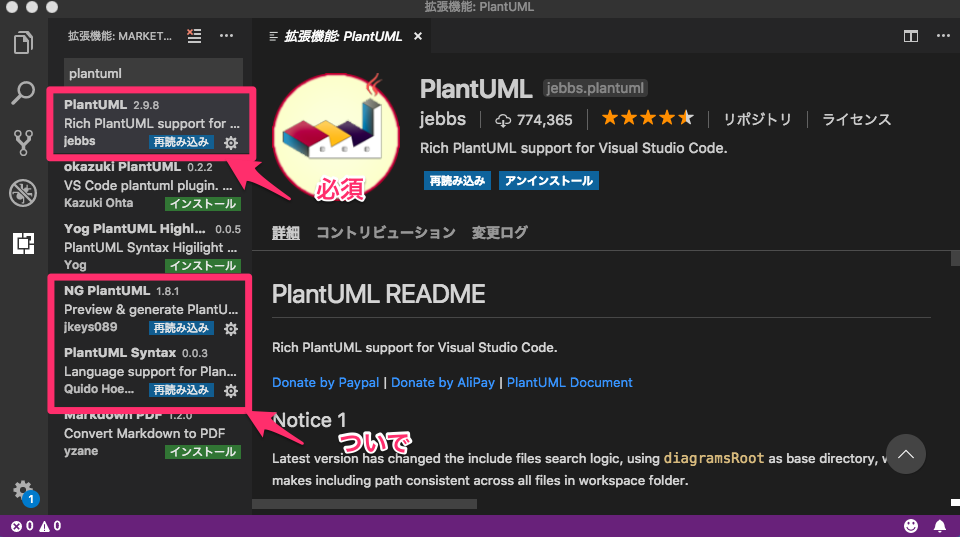Click the vertical scrollbar thumb of details
This screenshot has width=960, height=537.
[955, 258]
